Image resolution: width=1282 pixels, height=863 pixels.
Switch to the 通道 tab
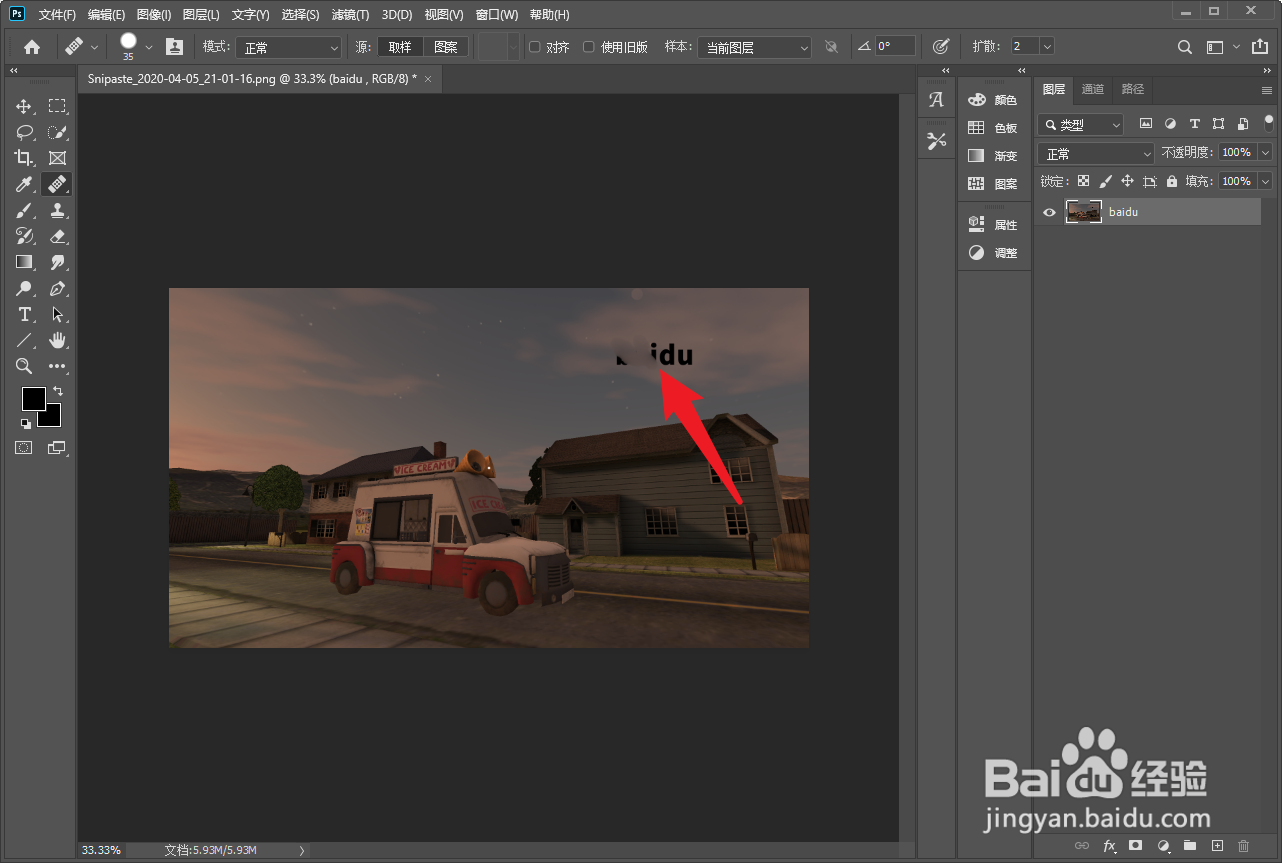click(x=1093, y=89)
